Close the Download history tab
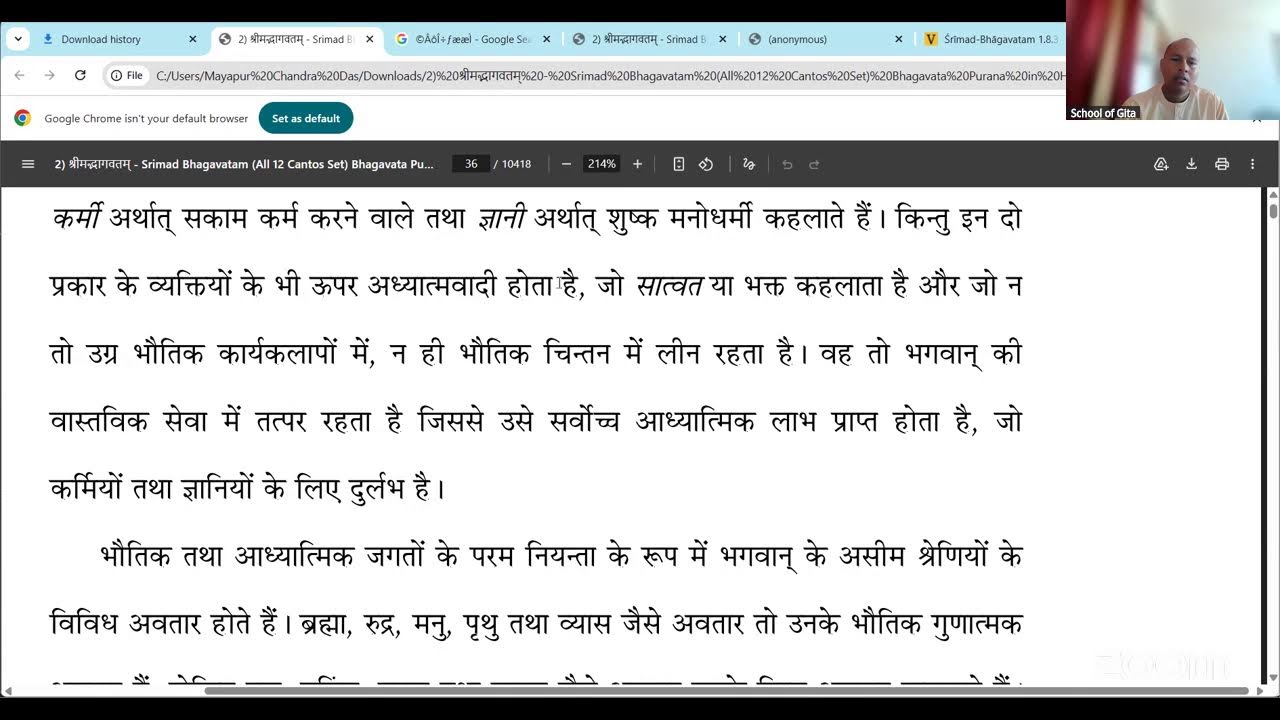The width and height of the screenshot is (1280, 720). pyautogui.click(x=193, y=39)
